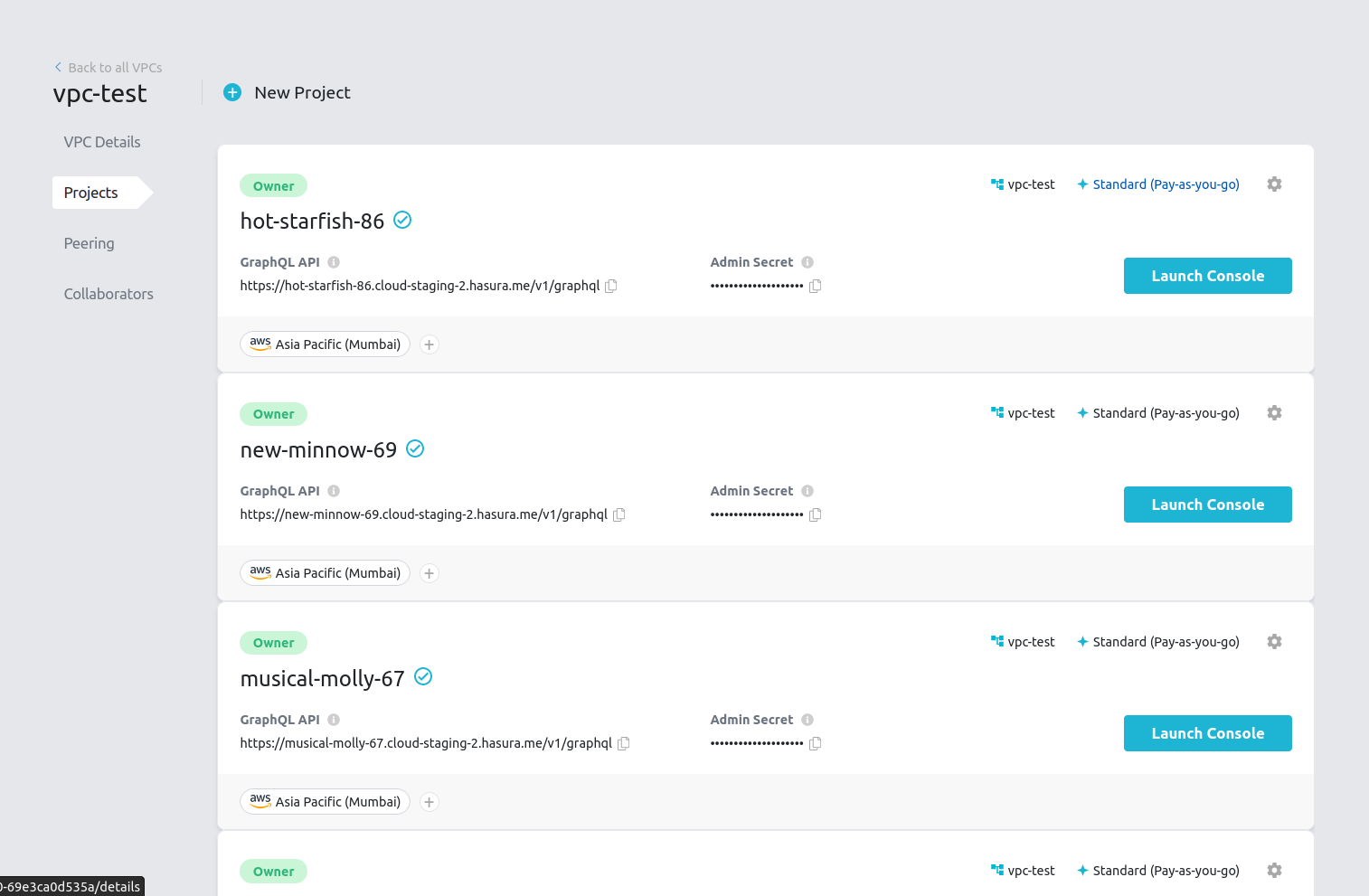Add a new region to hot-starfish-86
Screen dimensions: 1369x896
pos(429,344)
